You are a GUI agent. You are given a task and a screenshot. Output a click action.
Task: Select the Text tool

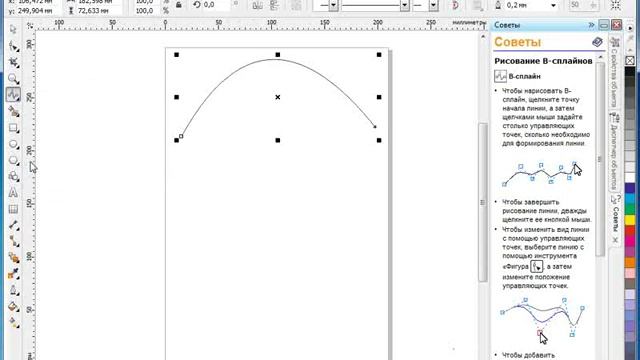[13, 193]
